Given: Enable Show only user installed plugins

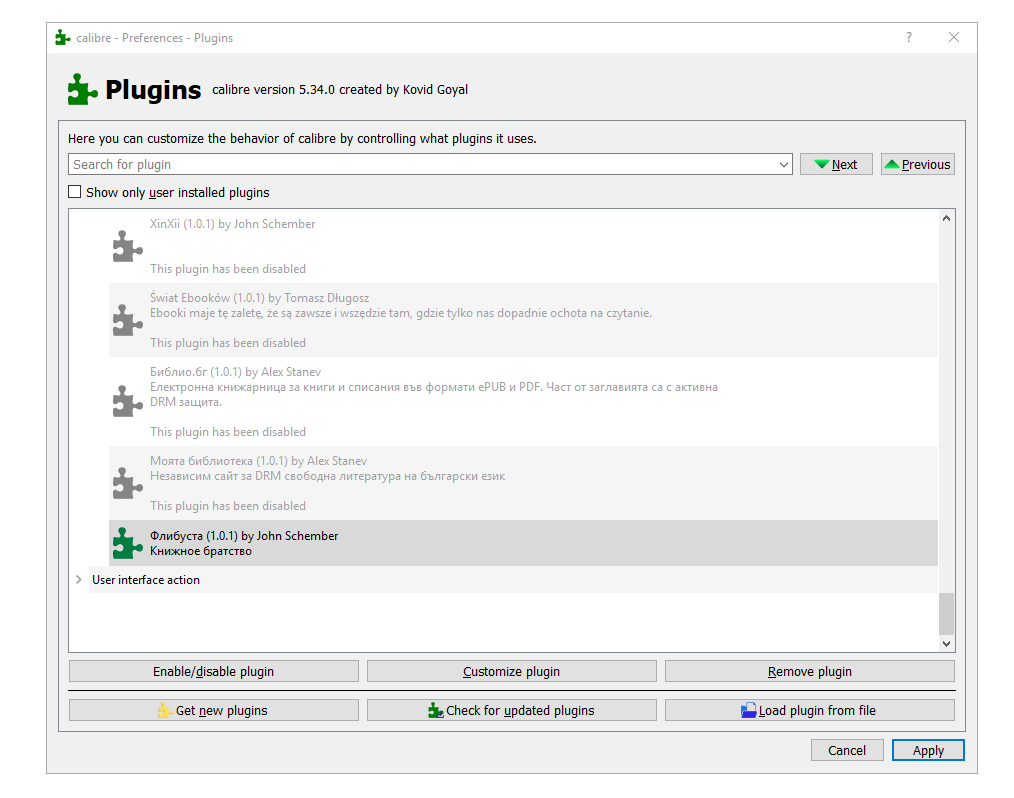Looking at the screenshot, I should click(x=75, y=192).
